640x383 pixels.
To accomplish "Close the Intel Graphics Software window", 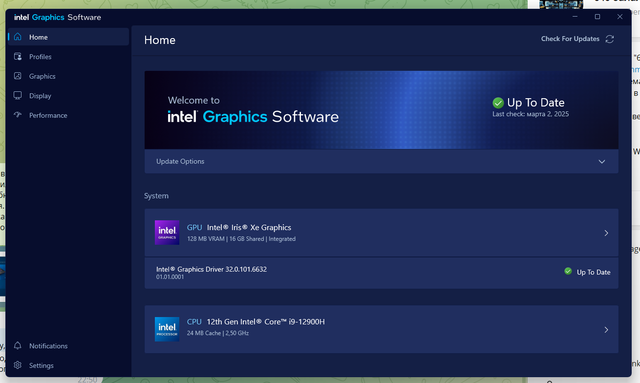I will pos(620,17).
